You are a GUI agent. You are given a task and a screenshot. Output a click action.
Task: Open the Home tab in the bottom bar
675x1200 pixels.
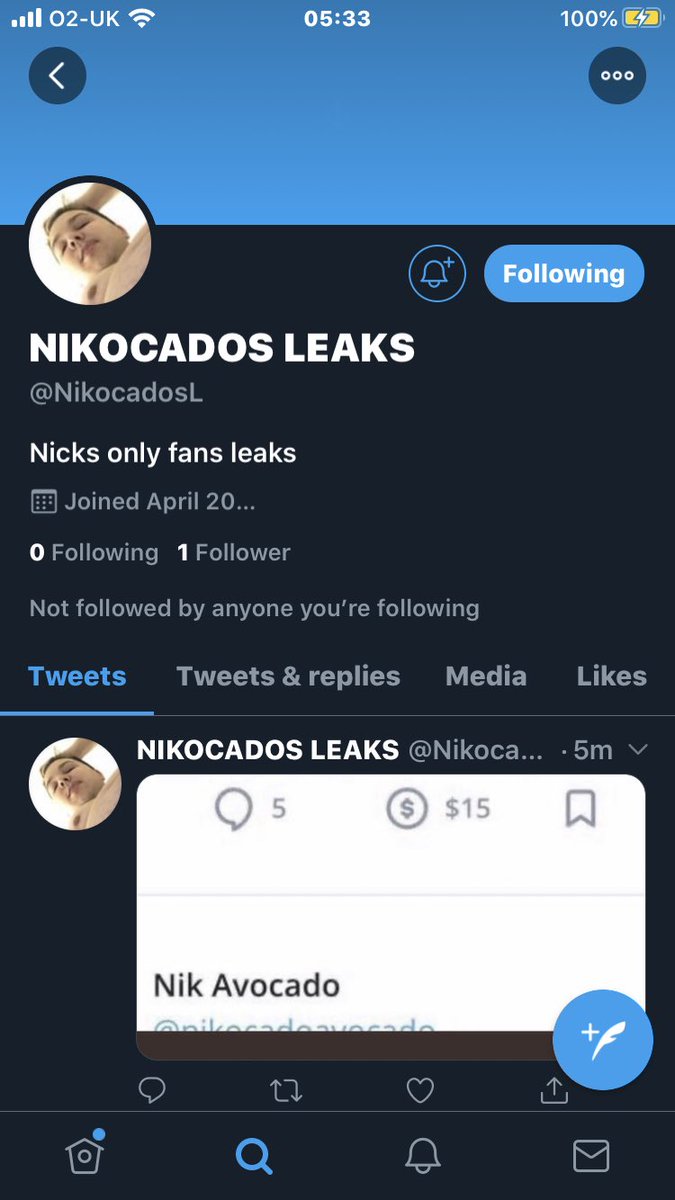pos(85,1154)
